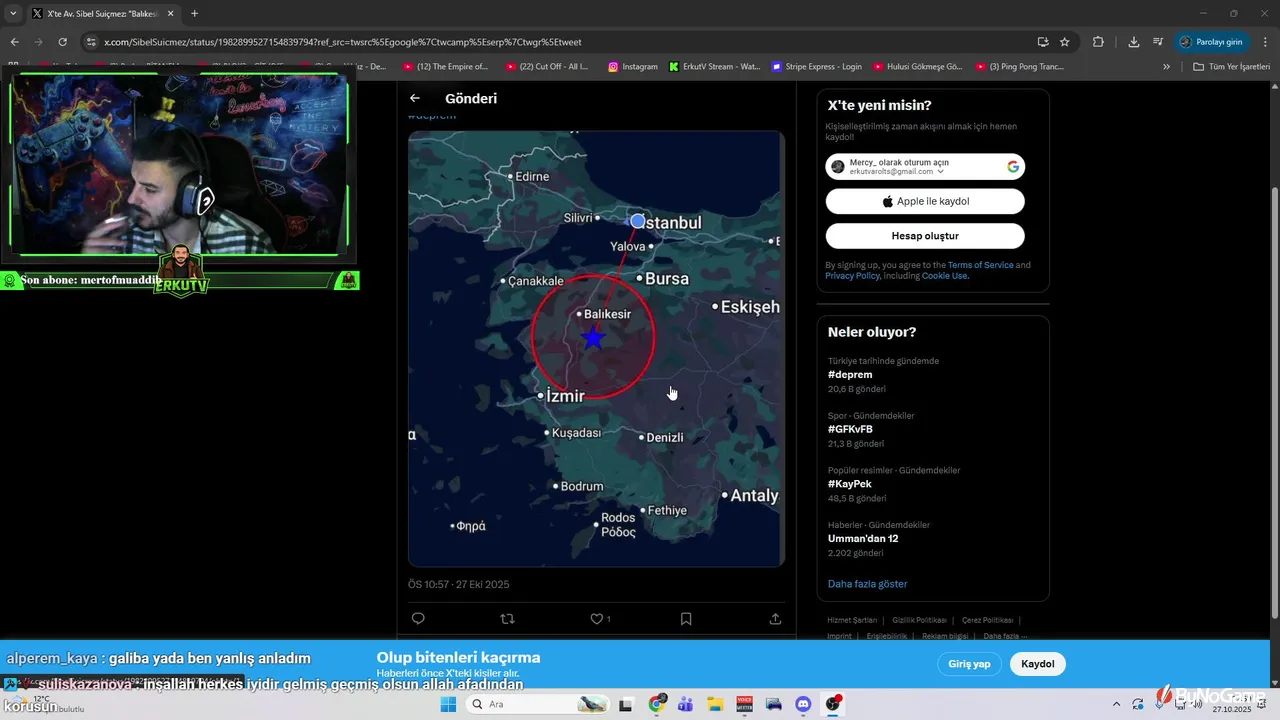The image size is (1280, 720).
Task: Open the Cut Off - All I... bookmark
Action: pos(548,67)
